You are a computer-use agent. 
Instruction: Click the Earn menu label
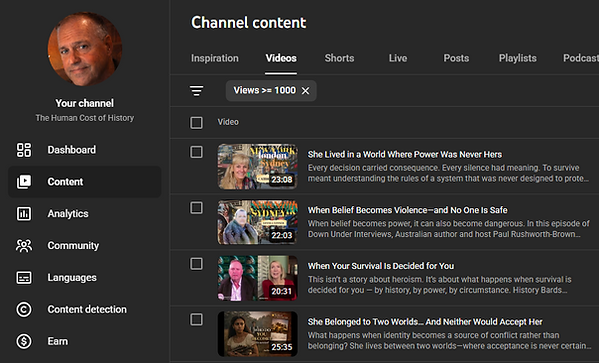pos(58,341)
